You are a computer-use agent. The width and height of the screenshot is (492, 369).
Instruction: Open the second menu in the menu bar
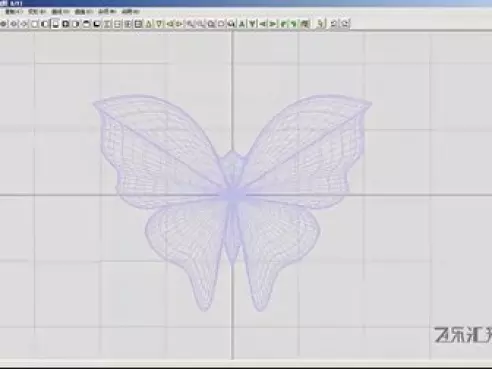37,12
